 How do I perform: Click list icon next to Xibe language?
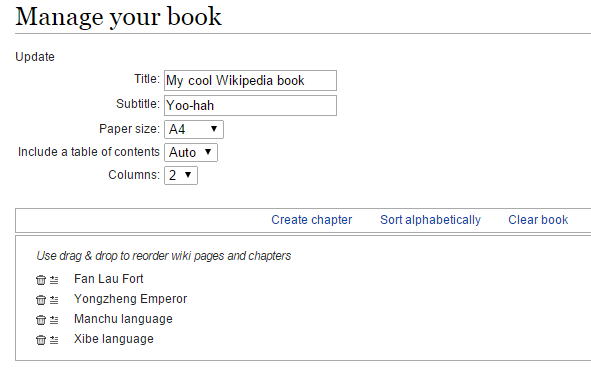pos(54,340)
